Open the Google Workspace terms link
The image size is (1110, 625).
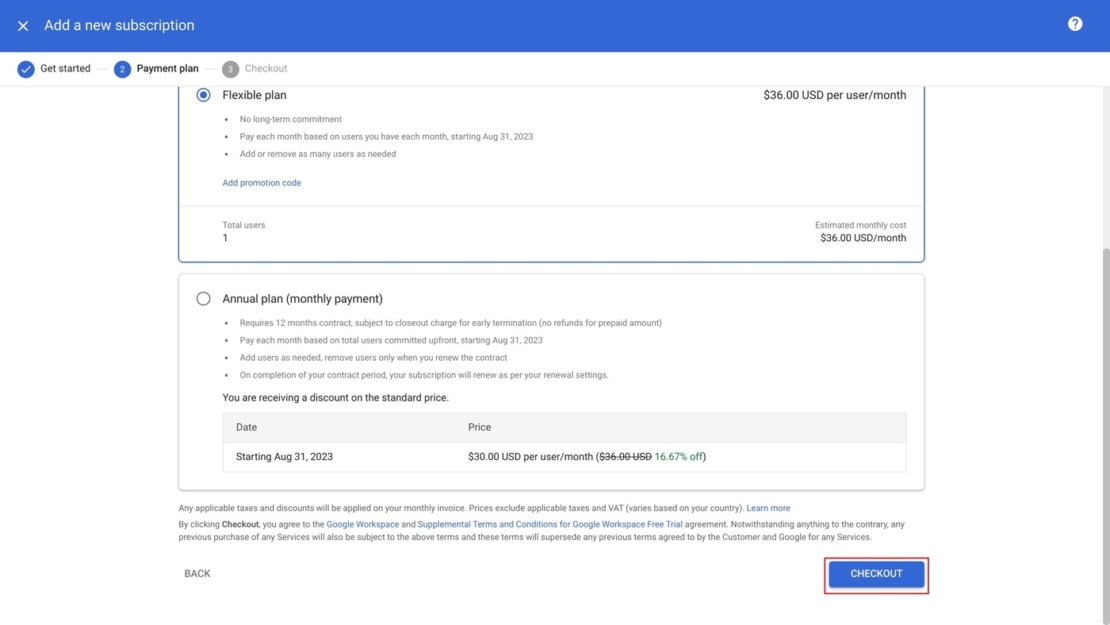[361, 523]
